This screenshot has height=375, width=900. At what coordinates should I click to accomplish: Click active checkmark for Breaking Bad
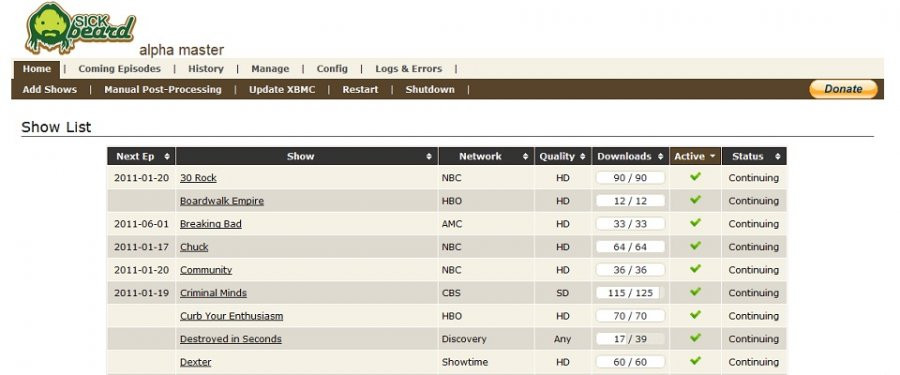point(695,222)
